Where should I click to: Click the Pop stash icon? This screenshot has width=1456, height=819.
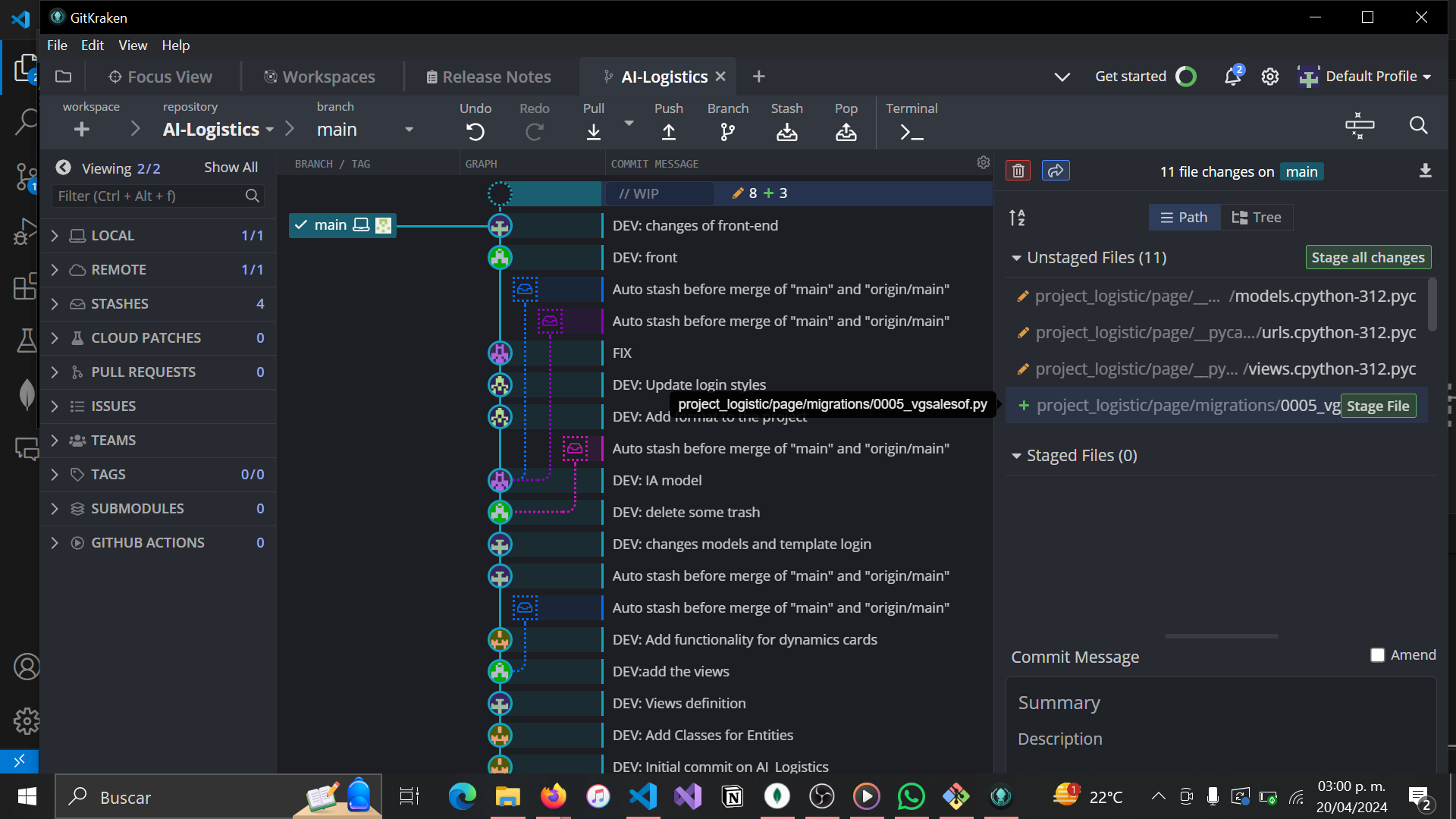(x=846, y=132)
